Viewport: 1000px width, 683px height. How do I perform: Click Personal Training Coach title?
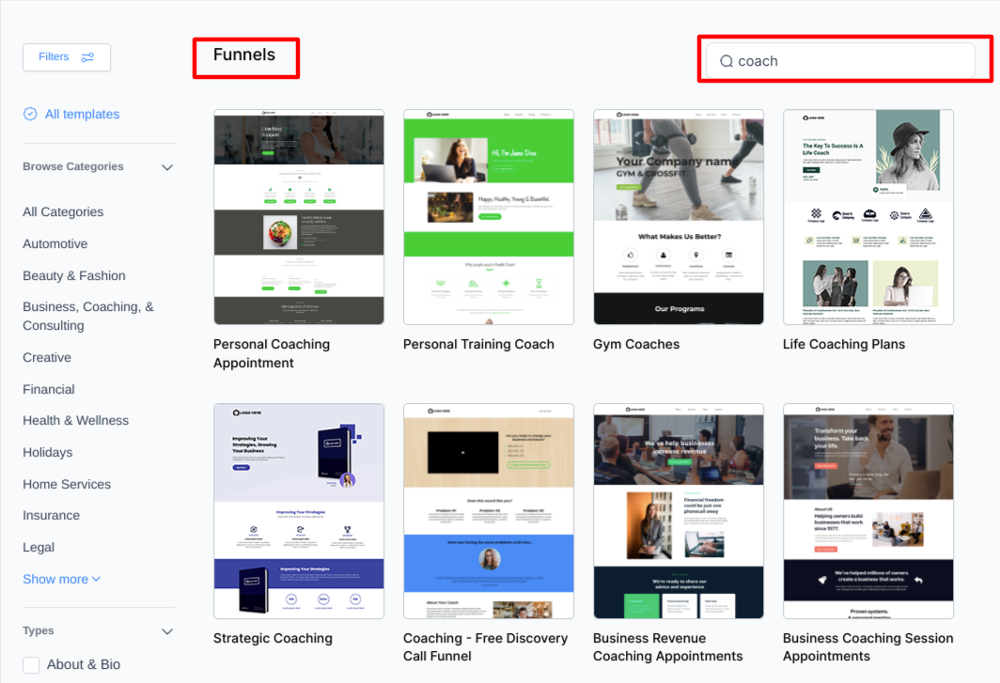(x=479, y=344)
